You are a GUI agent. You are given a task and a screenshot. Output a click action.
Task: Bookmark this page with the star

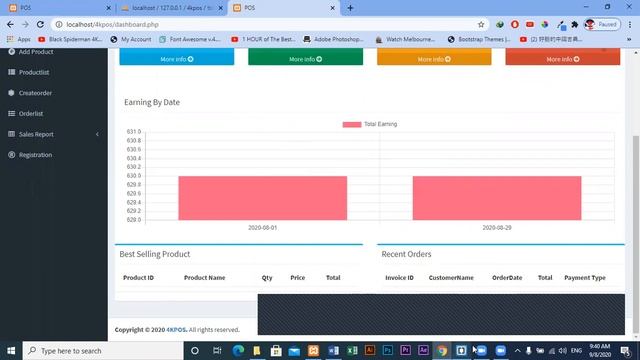point(481,24)
